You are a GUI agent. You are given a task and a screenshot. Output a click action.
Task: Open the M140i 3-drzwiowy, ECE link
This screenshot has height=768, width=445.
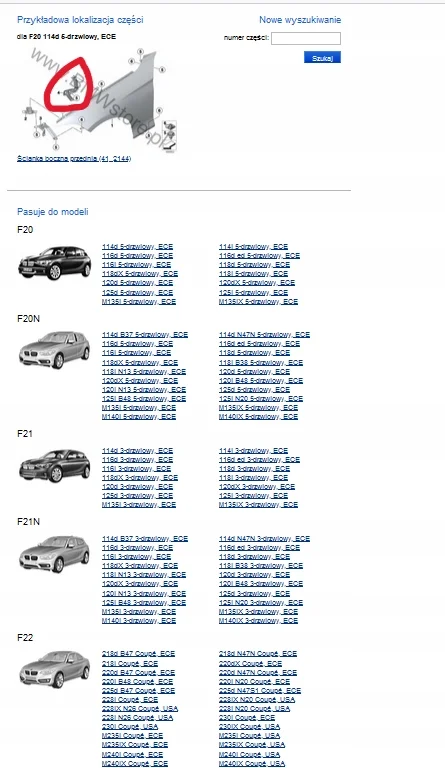click(139, 621)
